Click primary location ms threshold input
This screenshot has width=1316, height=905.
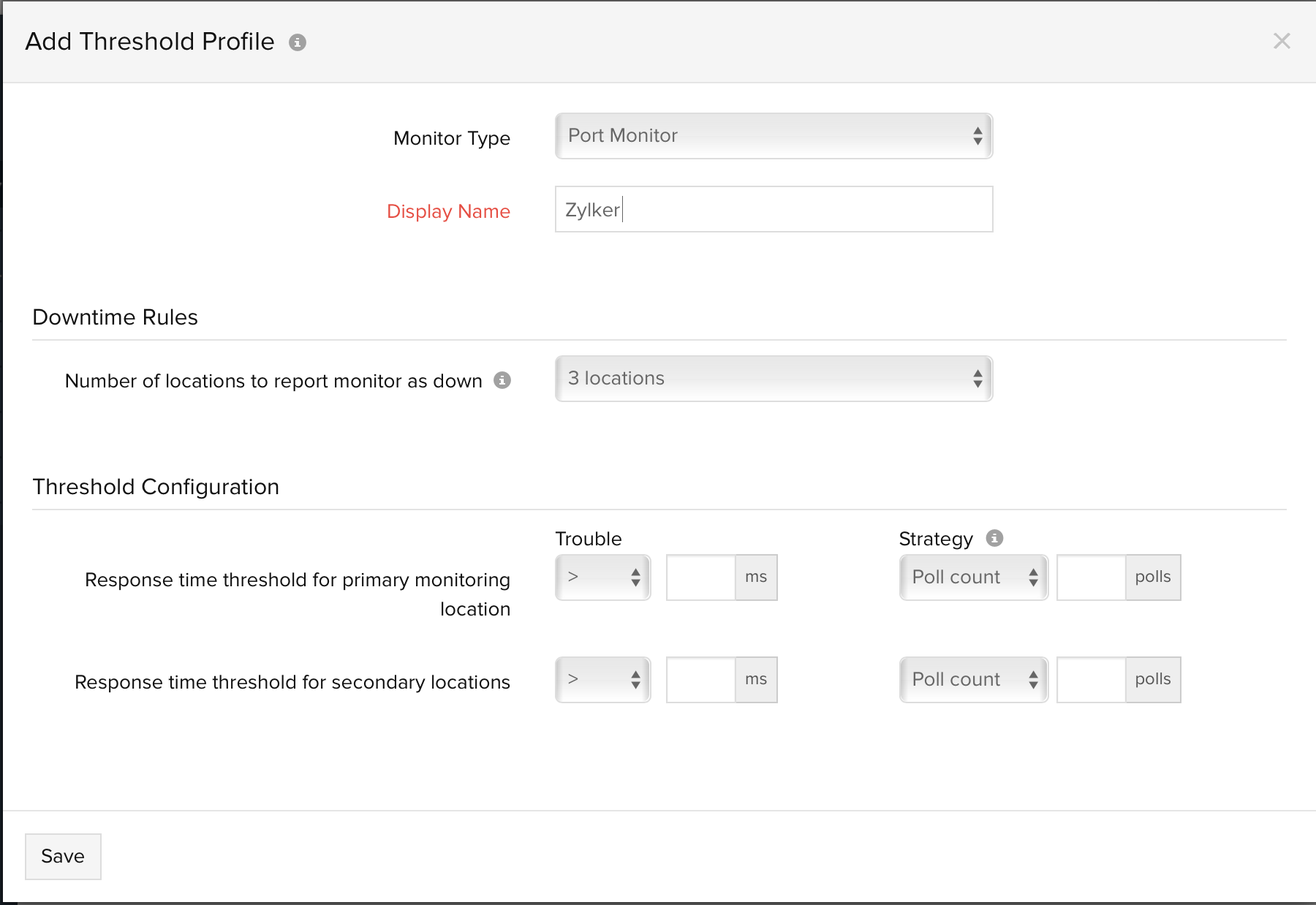pyautogui.click(x=700, y=578)
